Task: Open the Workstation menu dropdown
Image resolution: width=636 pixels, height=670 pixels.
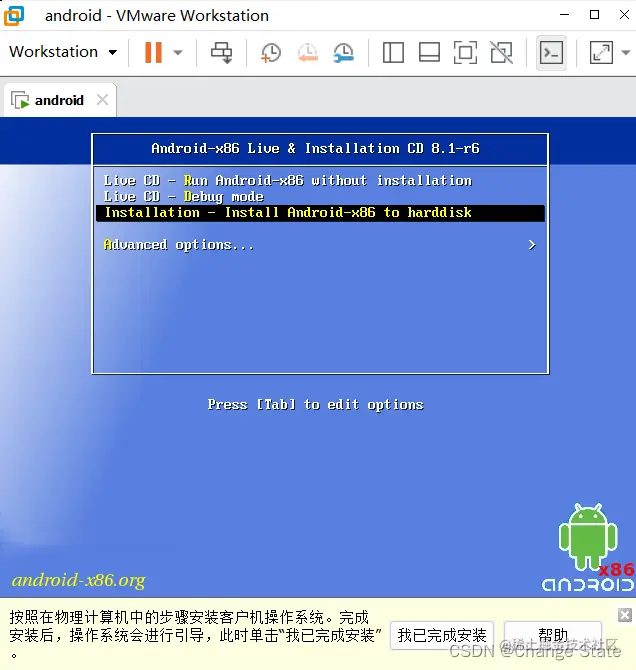Action: (x=63, y=52)
